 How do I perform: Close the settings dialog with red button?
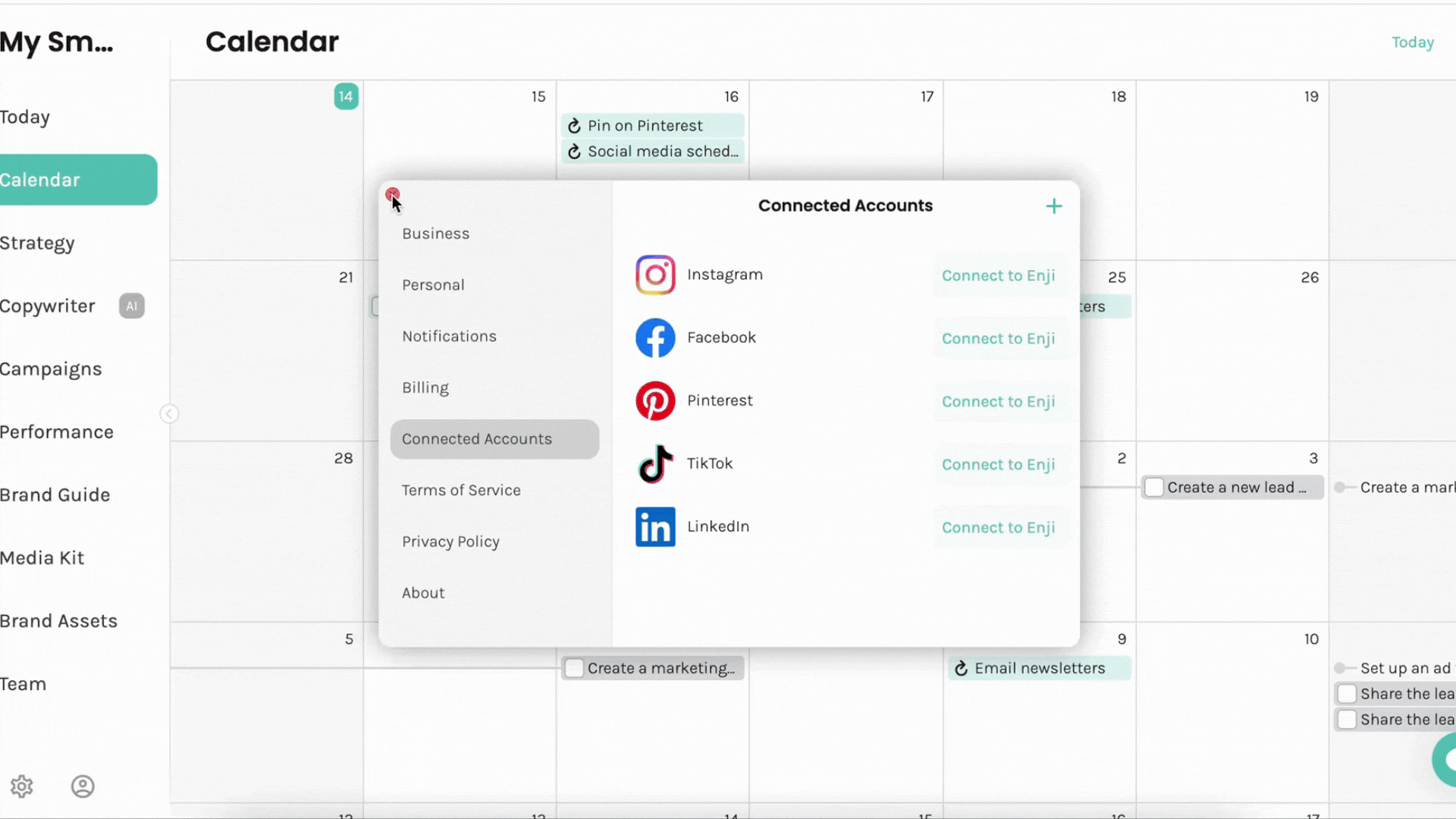pyautogui.click(x=392, y=195)
